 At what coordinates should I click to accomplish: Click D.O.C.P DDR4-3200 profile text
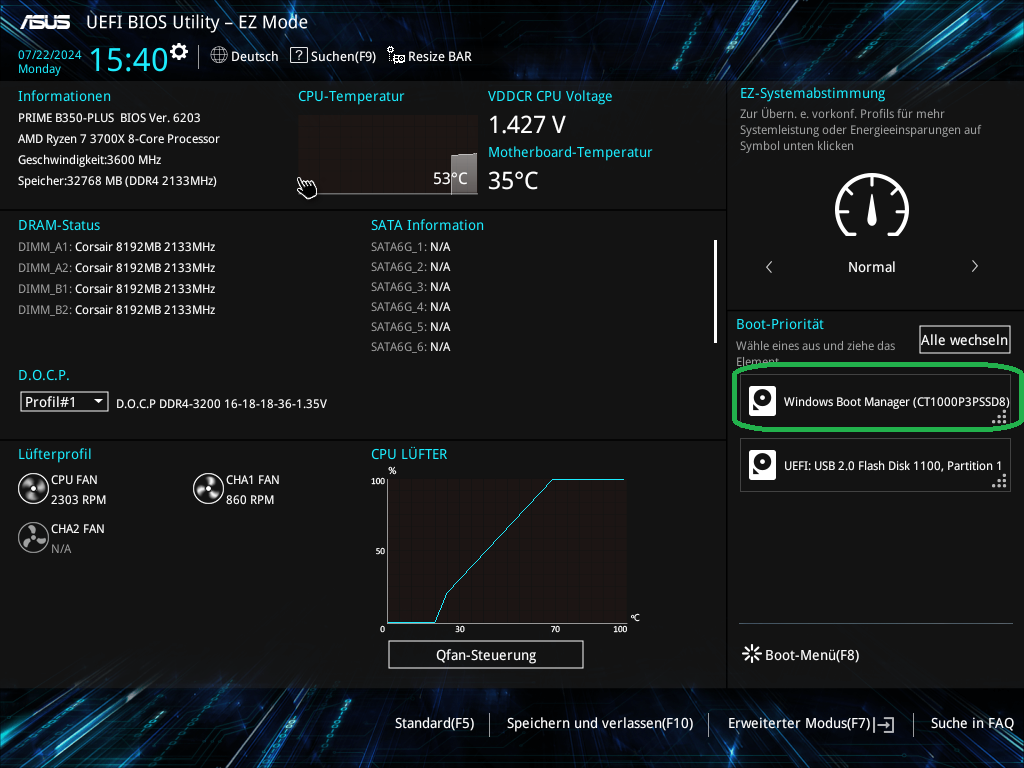[221, 404]
